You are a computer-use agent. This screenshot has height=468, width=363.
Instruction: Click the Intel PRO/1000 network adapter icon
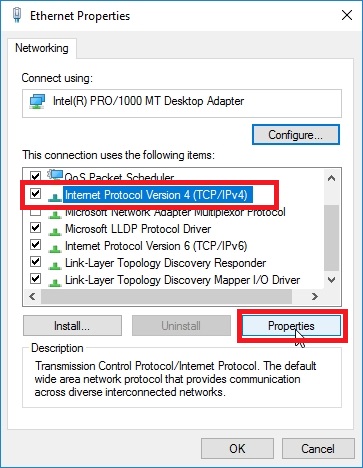[x=37, y=101]
